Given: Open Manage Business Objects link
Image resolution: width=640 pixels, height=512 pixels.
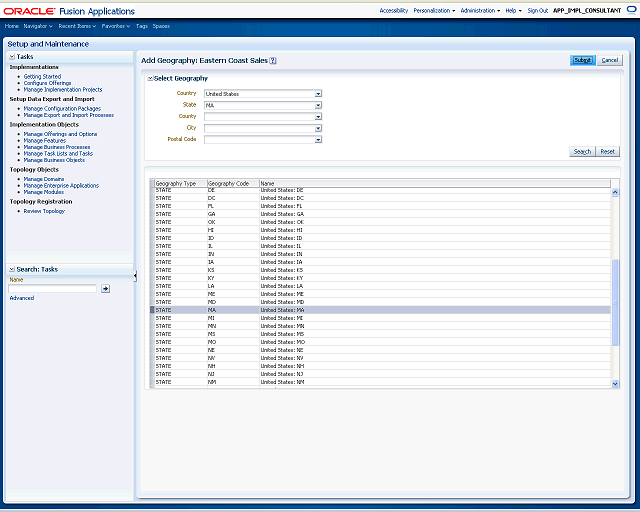Looking at the screenshot, I should [54, 160].
